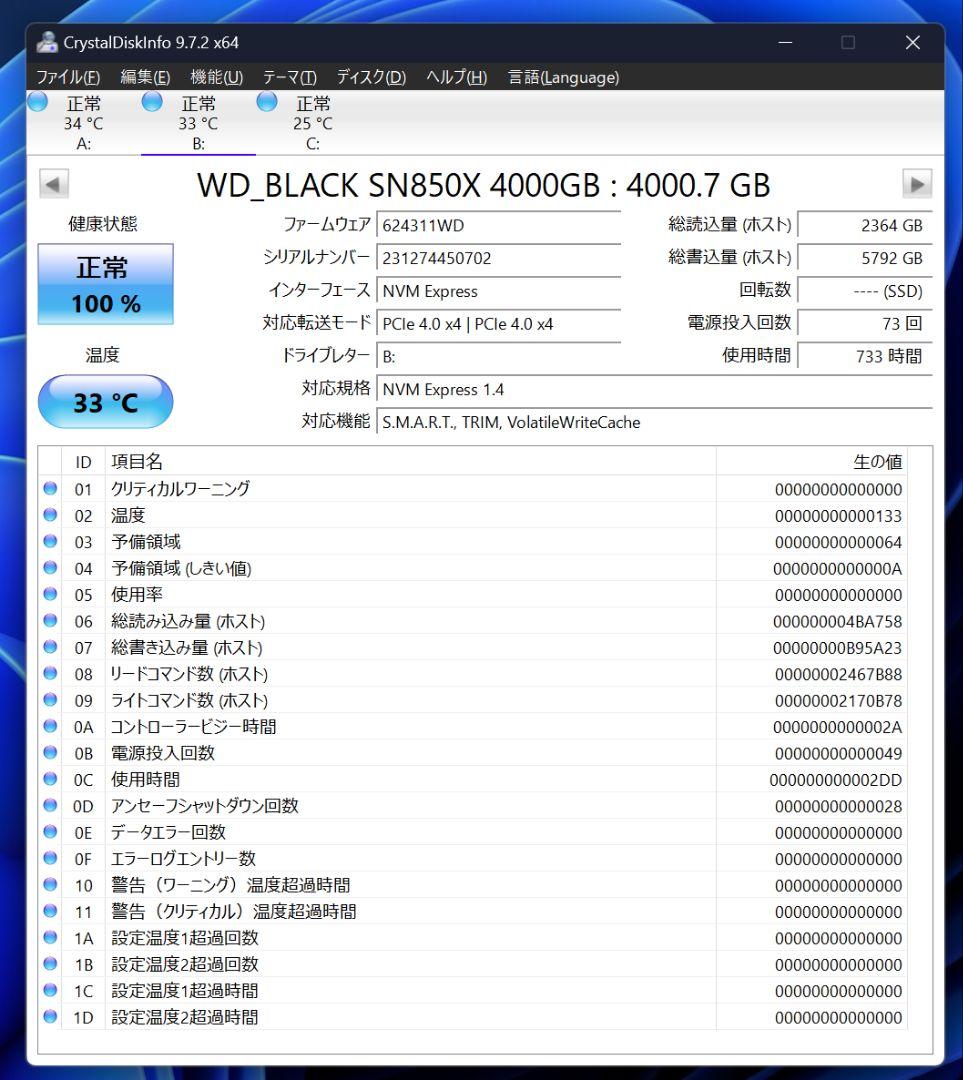Open the 機能 menu
This screenshot has width=963, height=1080.
[215, 75]
